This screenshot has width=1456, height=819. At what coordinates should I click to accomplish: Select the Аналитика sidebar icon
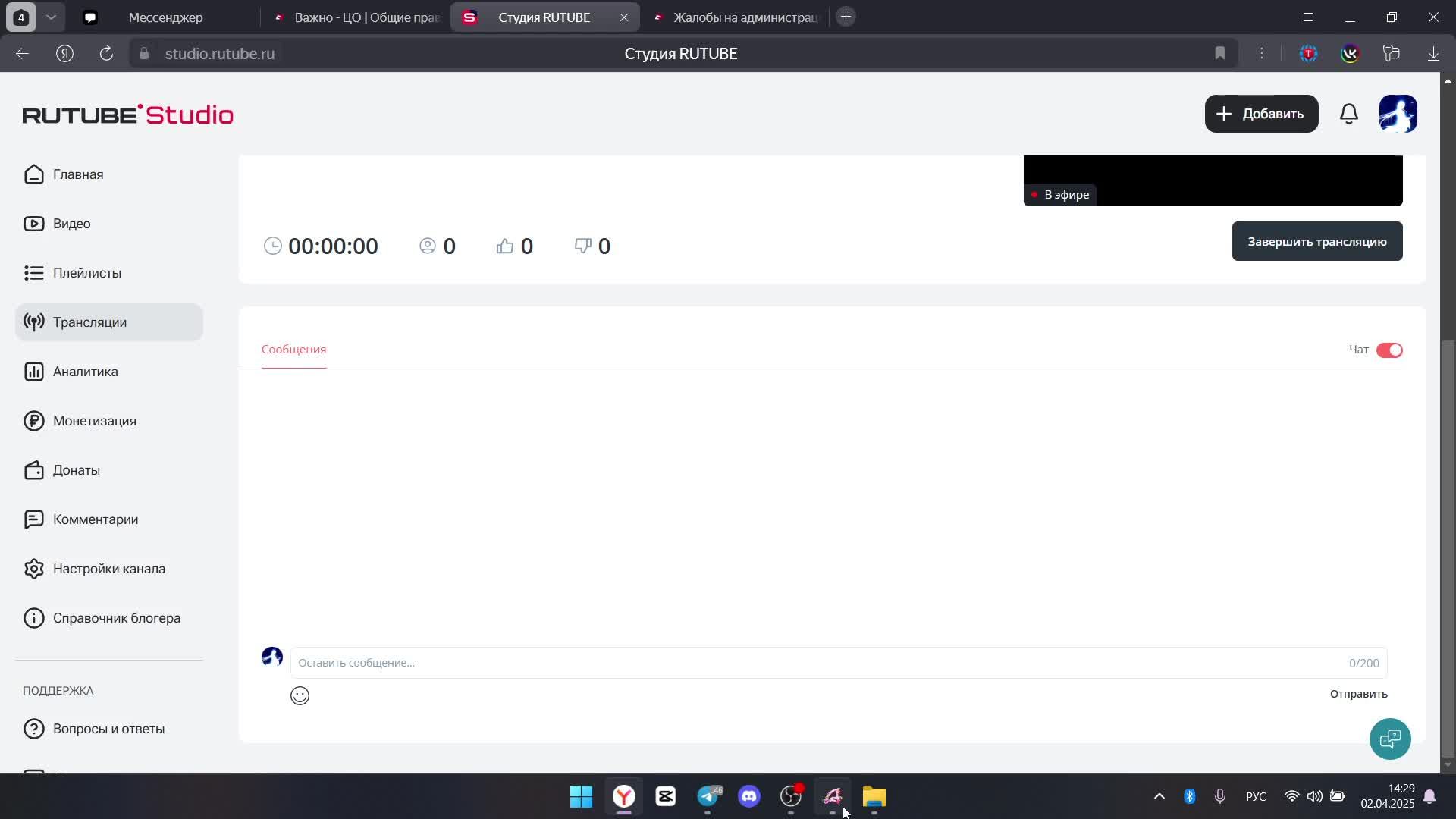click(34, 371)
